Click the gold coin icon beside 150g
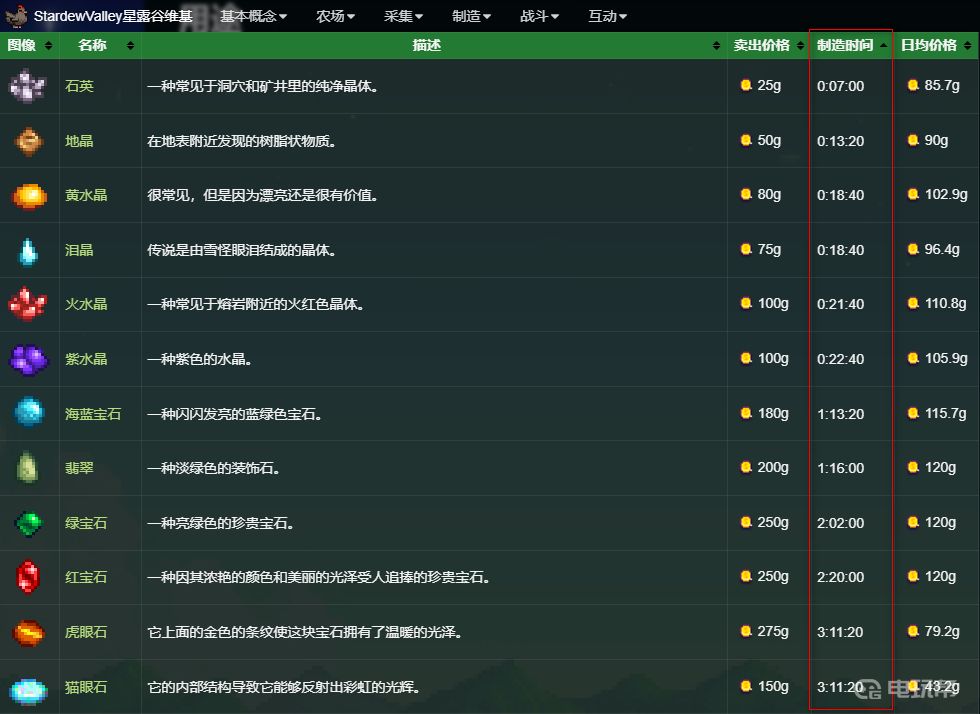The height and width of the screenshot is (714, 980). (x=746, y=686)
